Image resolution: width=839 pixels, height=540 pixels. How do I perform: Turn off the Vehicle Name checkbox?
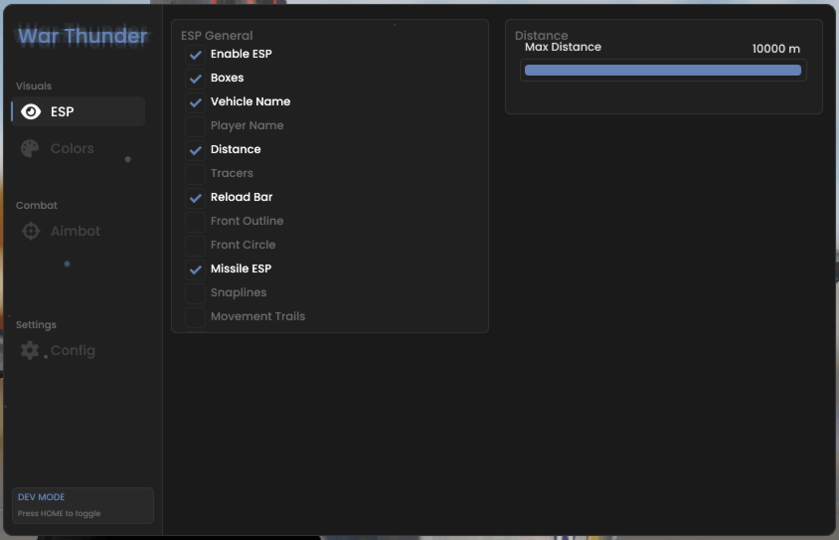pyautogui.click(x=195, y=102)
